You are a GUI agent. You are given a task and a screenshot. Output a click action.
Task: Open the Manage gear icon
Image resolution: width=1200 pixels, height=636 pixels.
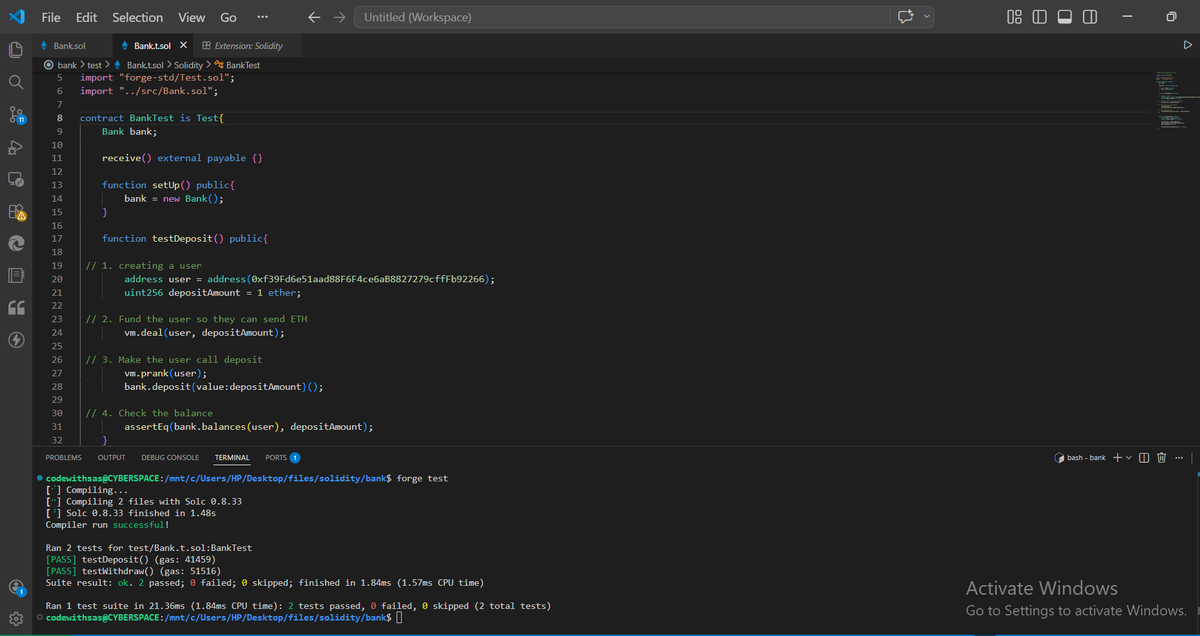[15, 618]
